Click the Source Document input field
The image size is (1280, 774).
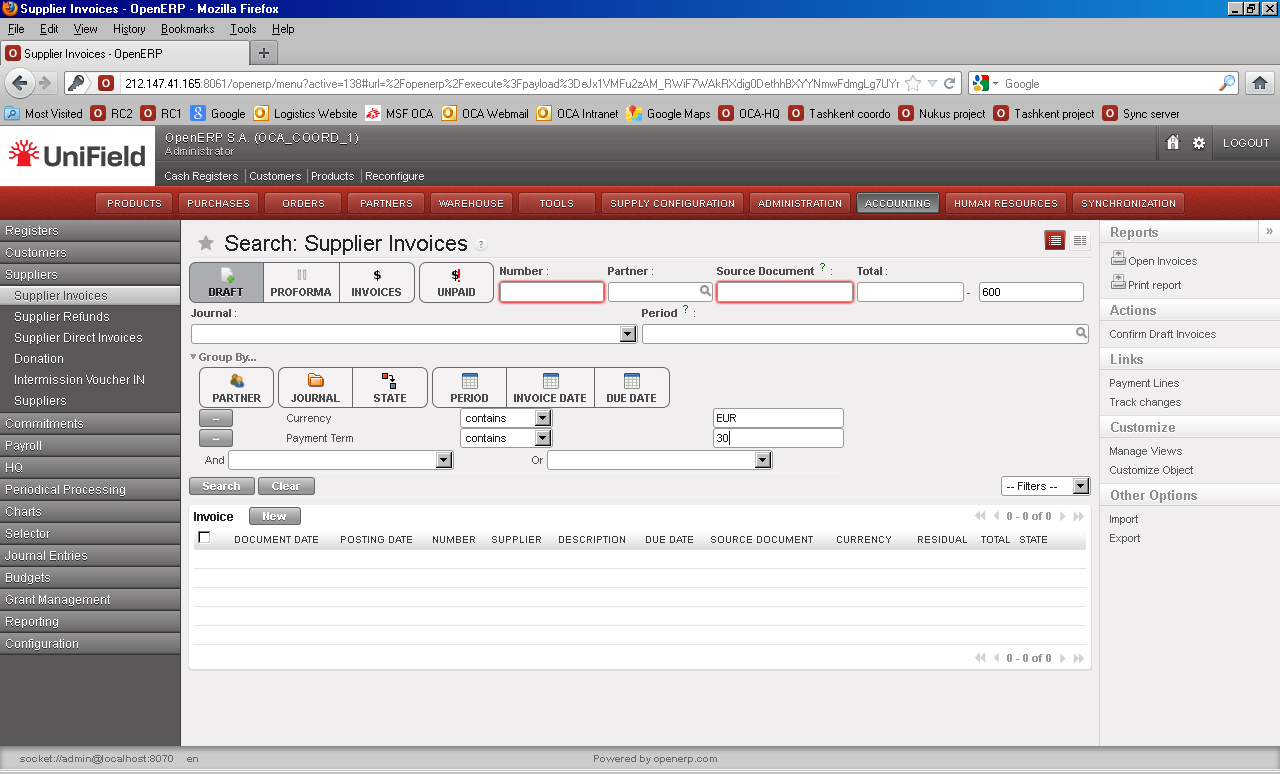click(x=784, y=292)
